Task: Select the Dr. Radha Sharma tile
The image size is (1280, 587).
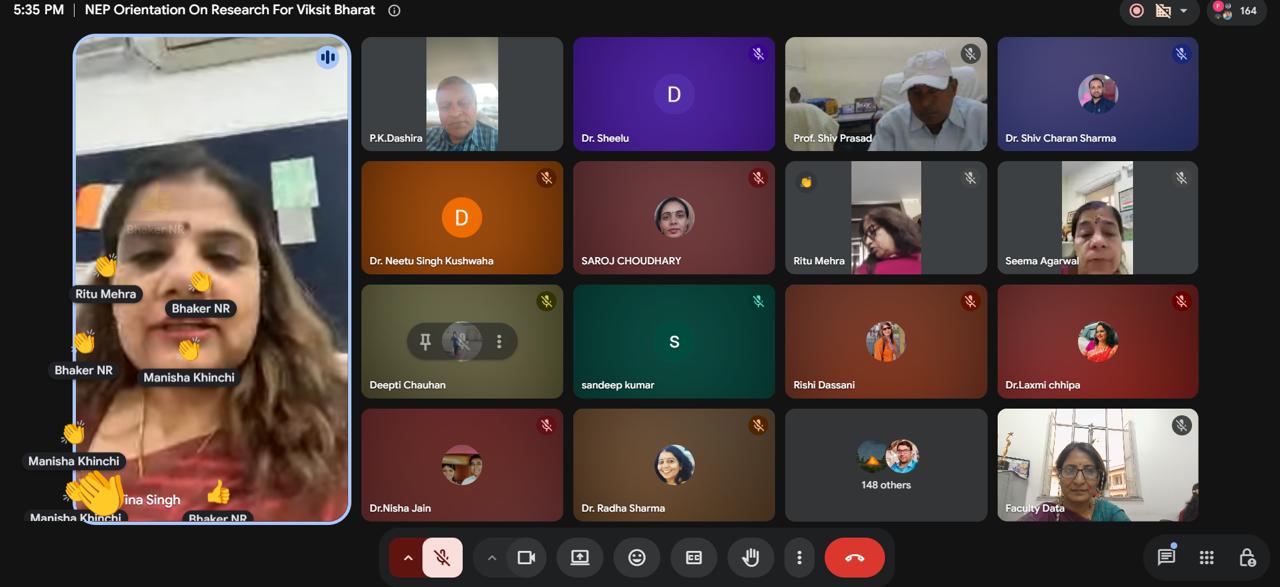Action: (674, 465)
